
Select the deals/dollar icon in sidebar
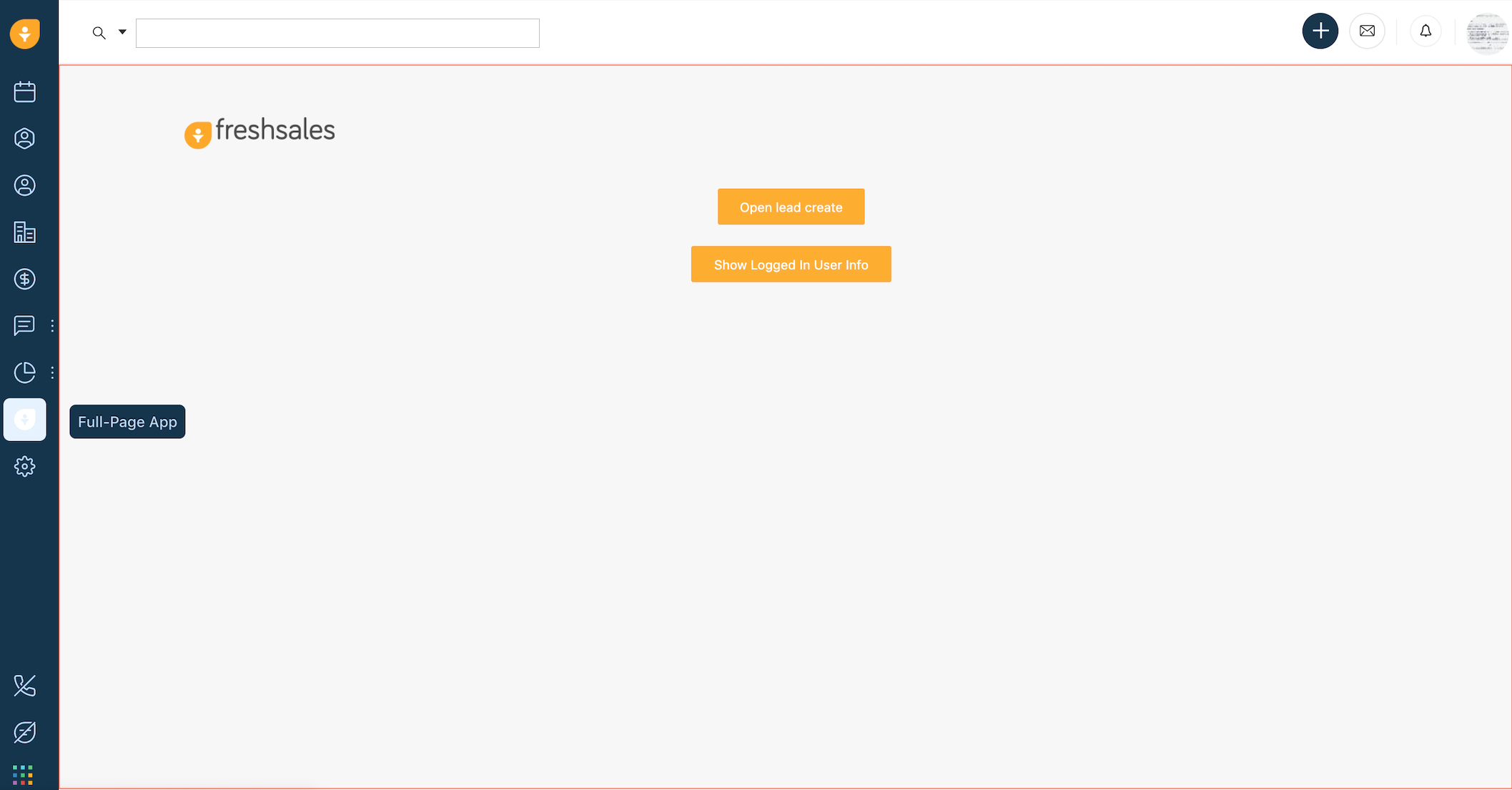pyautogui.click(x=25, y=279)
